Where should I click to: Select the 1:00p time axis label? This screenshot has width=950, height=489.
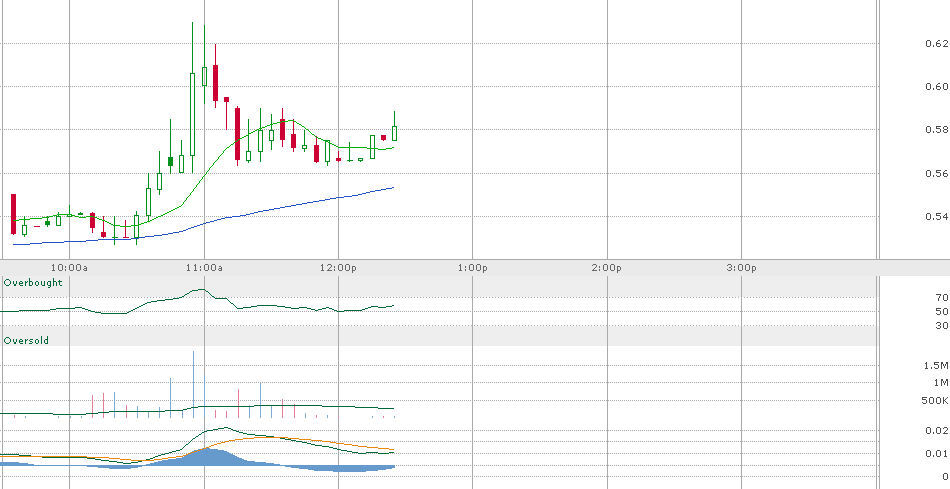473,267
